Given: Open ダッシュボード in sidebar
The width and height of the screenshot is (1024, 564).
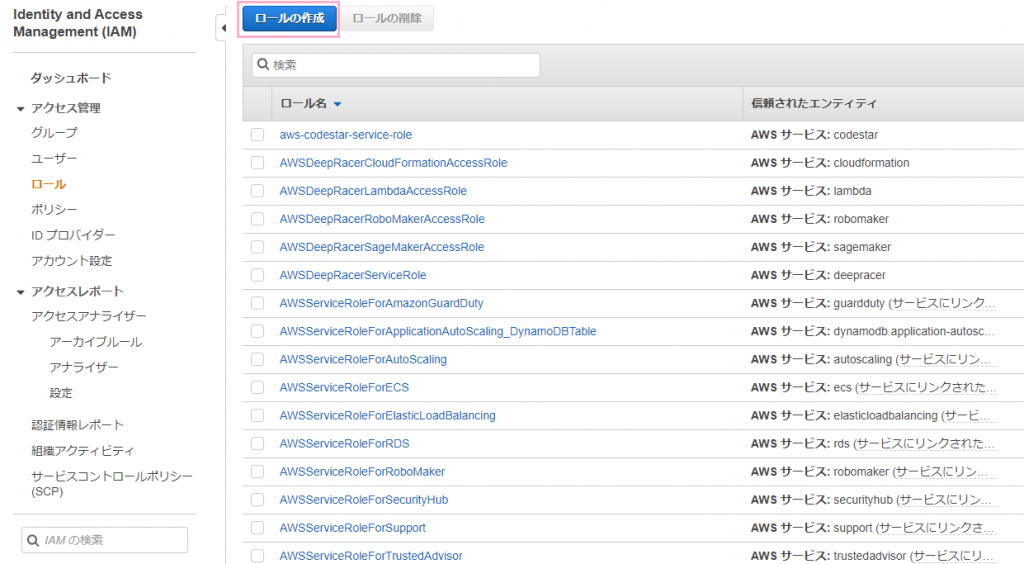Looking at the screenshot, I should click(x=71, y=78).
